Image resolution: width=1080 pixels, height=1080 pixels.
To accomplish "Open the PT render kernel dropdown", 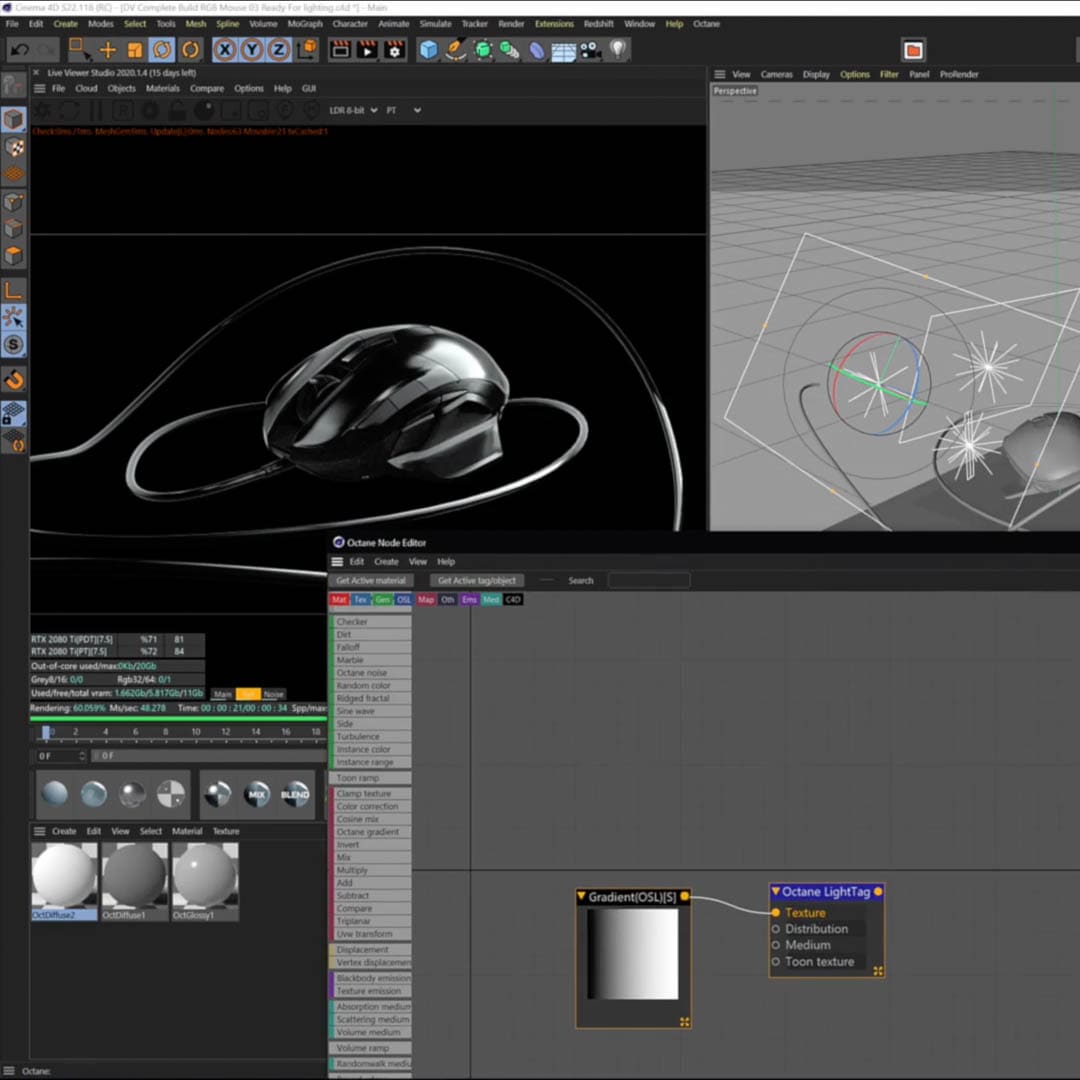I will pyautogui.click(x=404, y=110).
